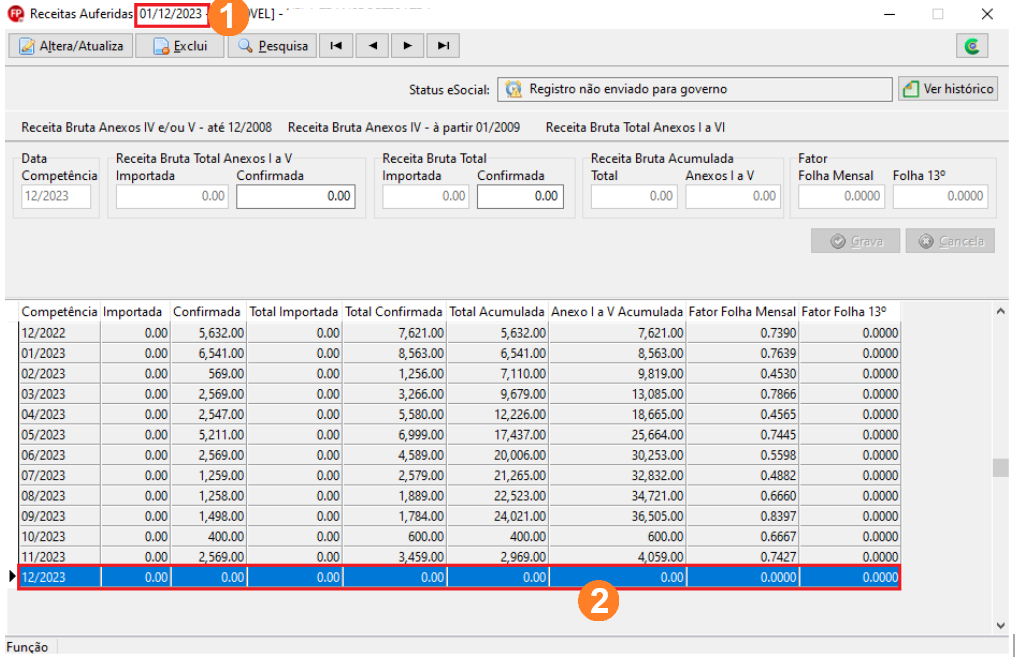Select the 06/2023 row in the grid
The width and height of the screenshot is (1022, 657).
460,455
